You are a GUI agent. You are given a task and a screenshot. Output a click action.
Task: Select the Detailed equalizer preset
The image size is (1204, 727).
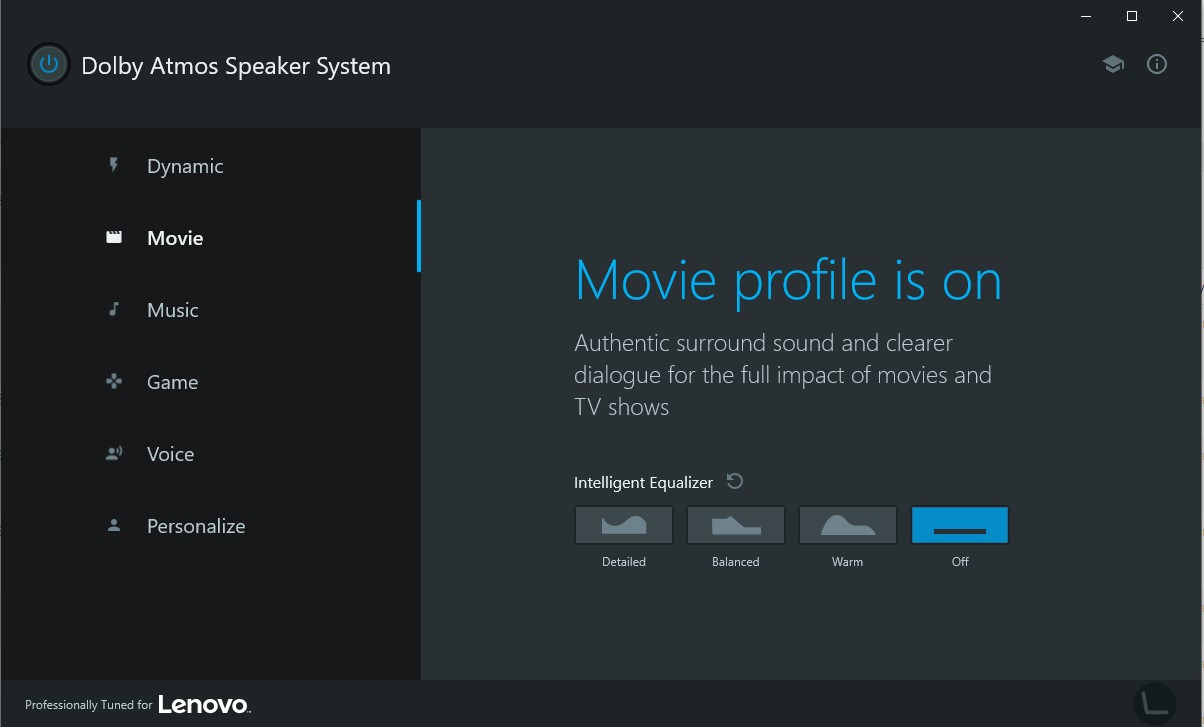tap(624, 525)
